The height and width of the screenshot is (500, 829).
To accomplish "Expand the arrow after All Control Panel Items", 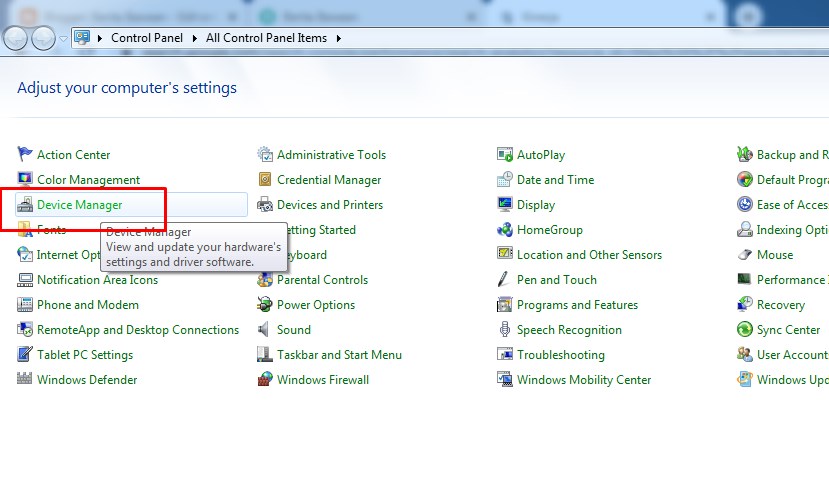I will (338, 38).
